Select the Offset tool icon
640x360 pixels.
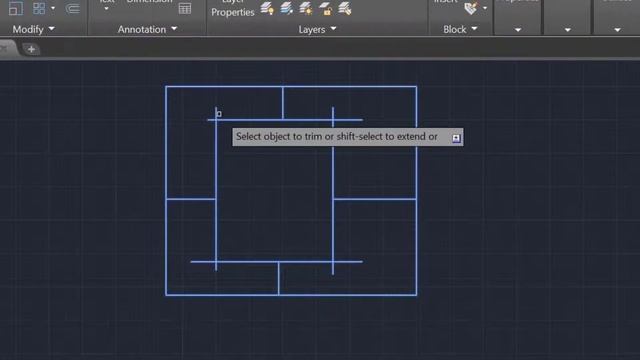(73, 8)
